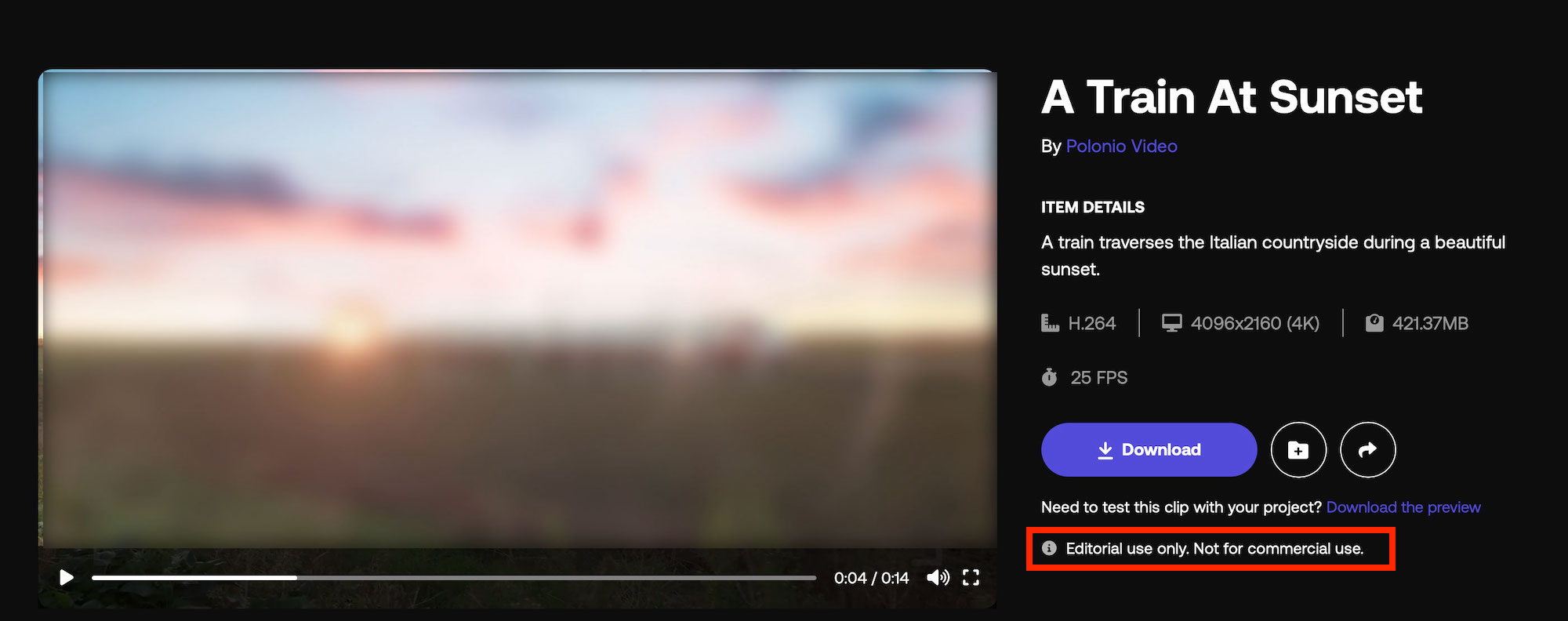
Task: Click the info icon beside the editorial notice
Action: (x=1049, y=548)
